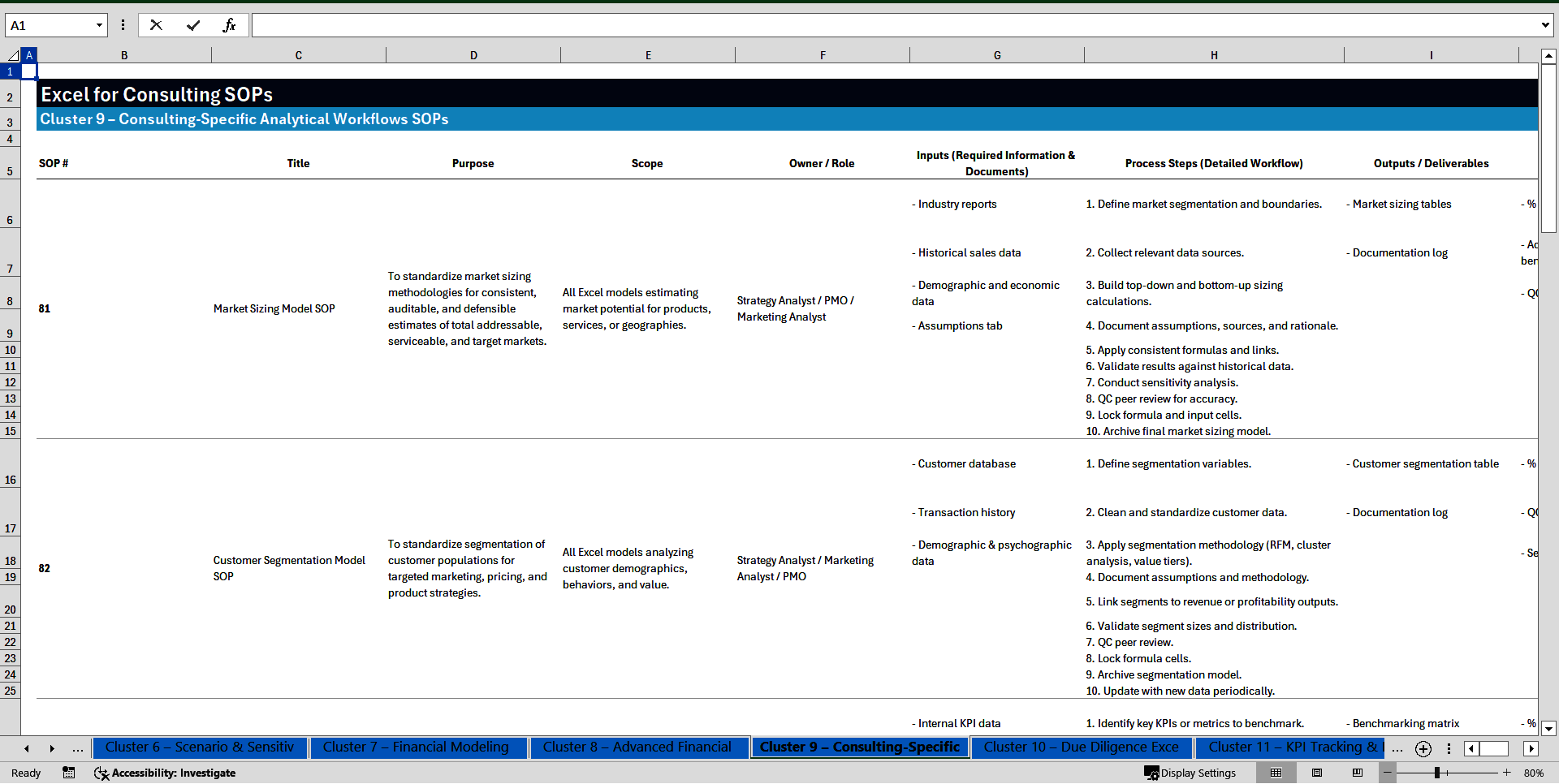Click the Insert Function (fx) icon

[x=231, y=25]
